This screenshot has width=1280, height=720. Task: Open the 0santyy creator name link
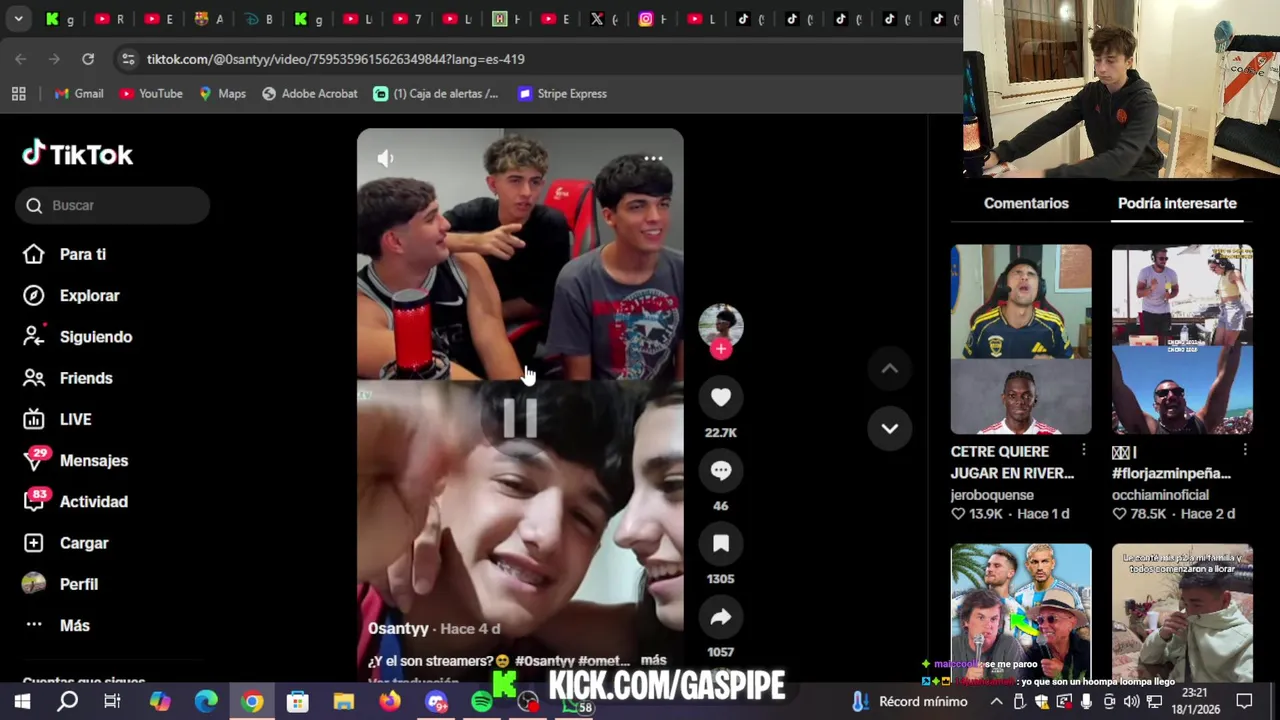pyautogui.click(x=398, y=628)
